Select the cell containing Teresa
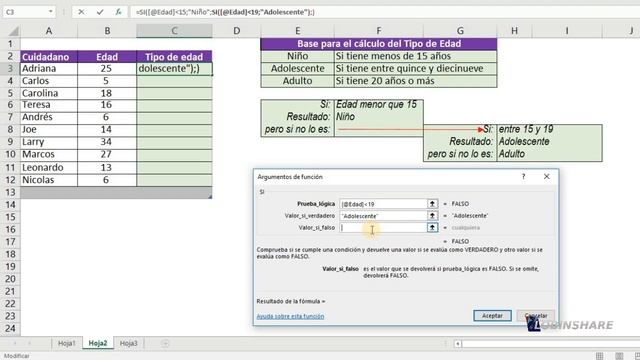This screenshot has height=360, width=640. pyautogui.click(x=49, y=105)
